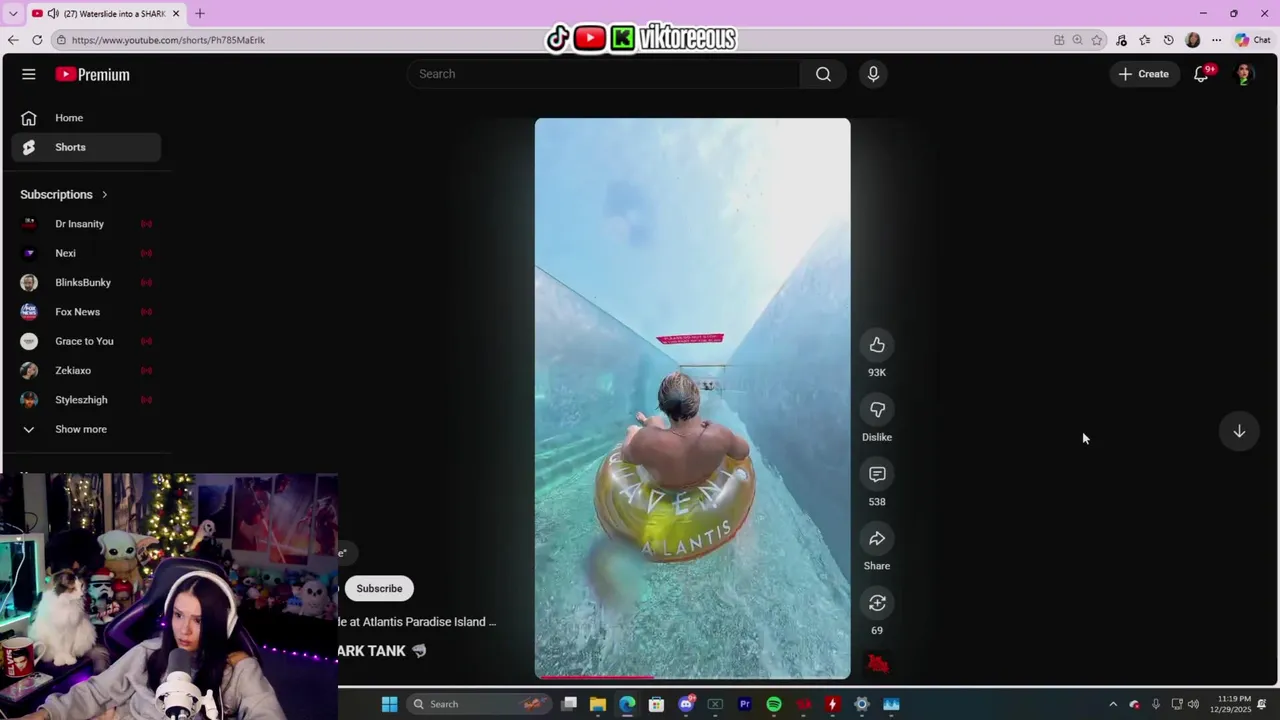Open Grace to You channel

coord(86,341)
